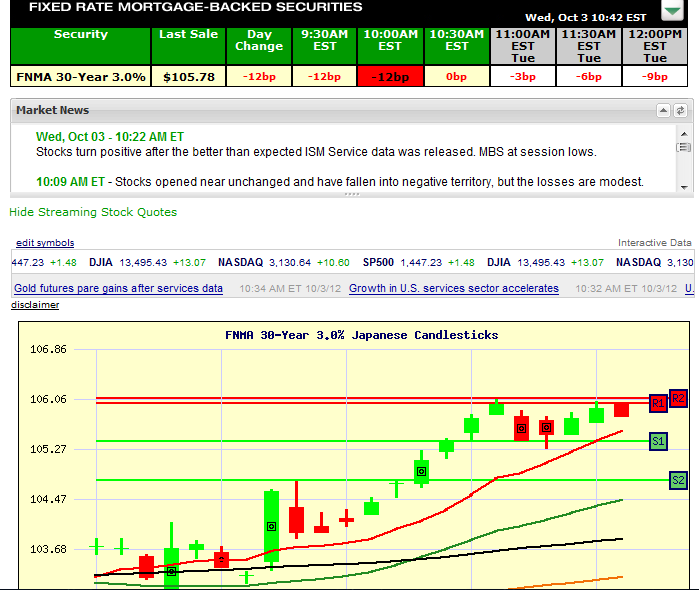Click the 11:30AM EST Tue header
699x590 pixels.
[x=589, y=46]
